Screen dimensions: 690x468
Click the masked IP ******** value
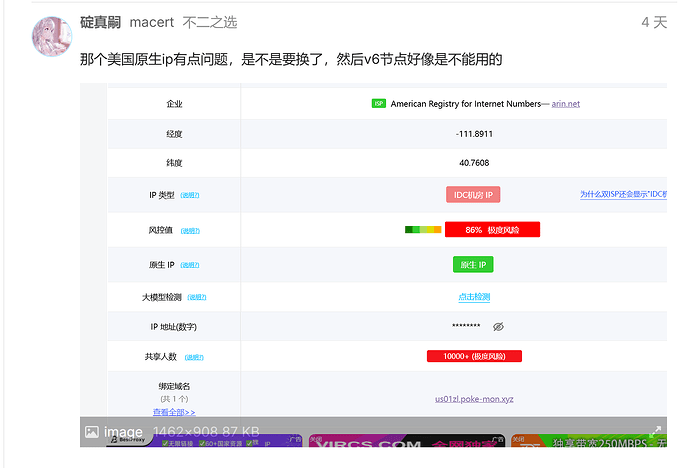pyautogui.click(x=466, y=326)
